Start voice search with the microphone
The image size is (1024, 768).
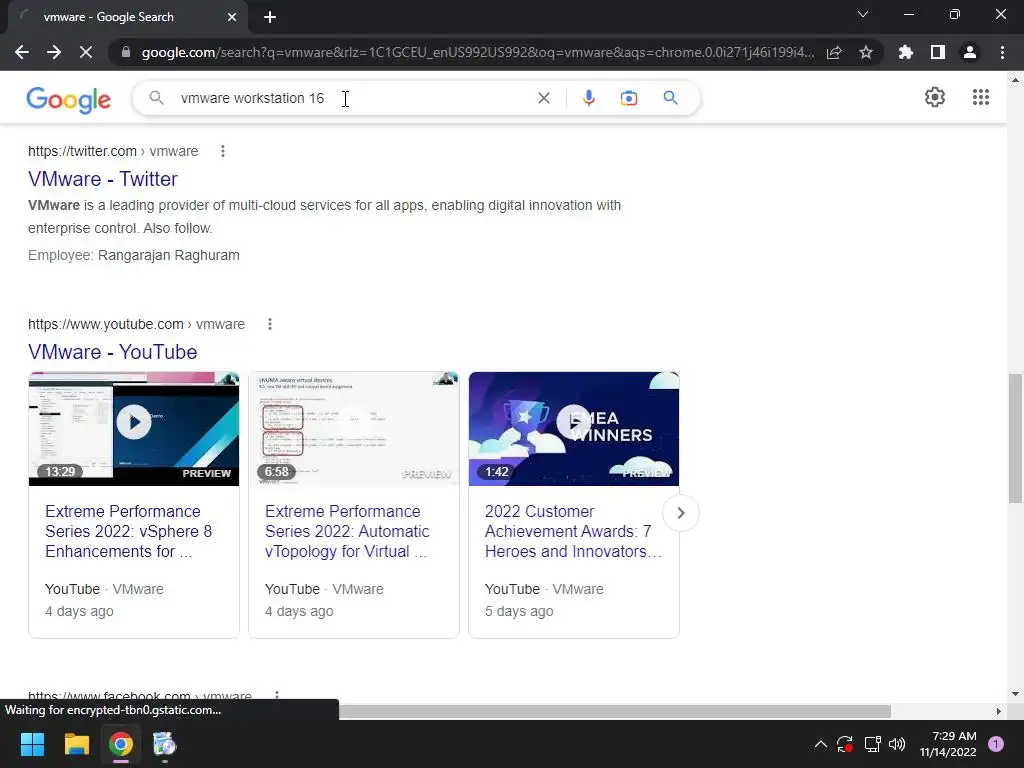(x=588, y=98)
